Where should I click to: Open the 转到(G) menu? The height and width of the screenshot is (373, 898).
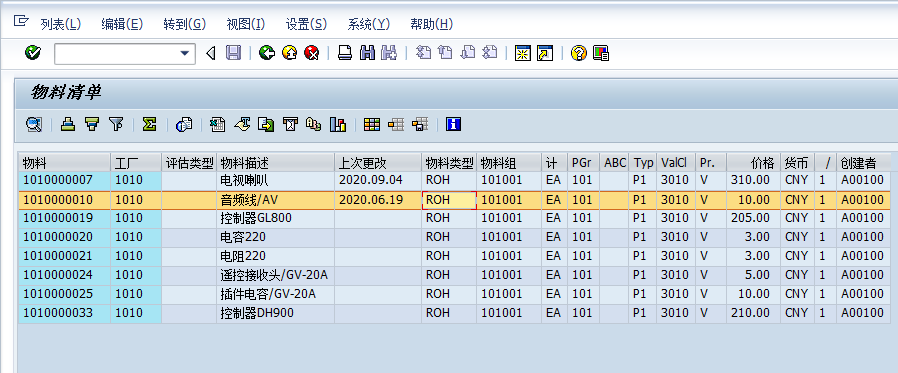pyautogui.click(x=184, y=24)
